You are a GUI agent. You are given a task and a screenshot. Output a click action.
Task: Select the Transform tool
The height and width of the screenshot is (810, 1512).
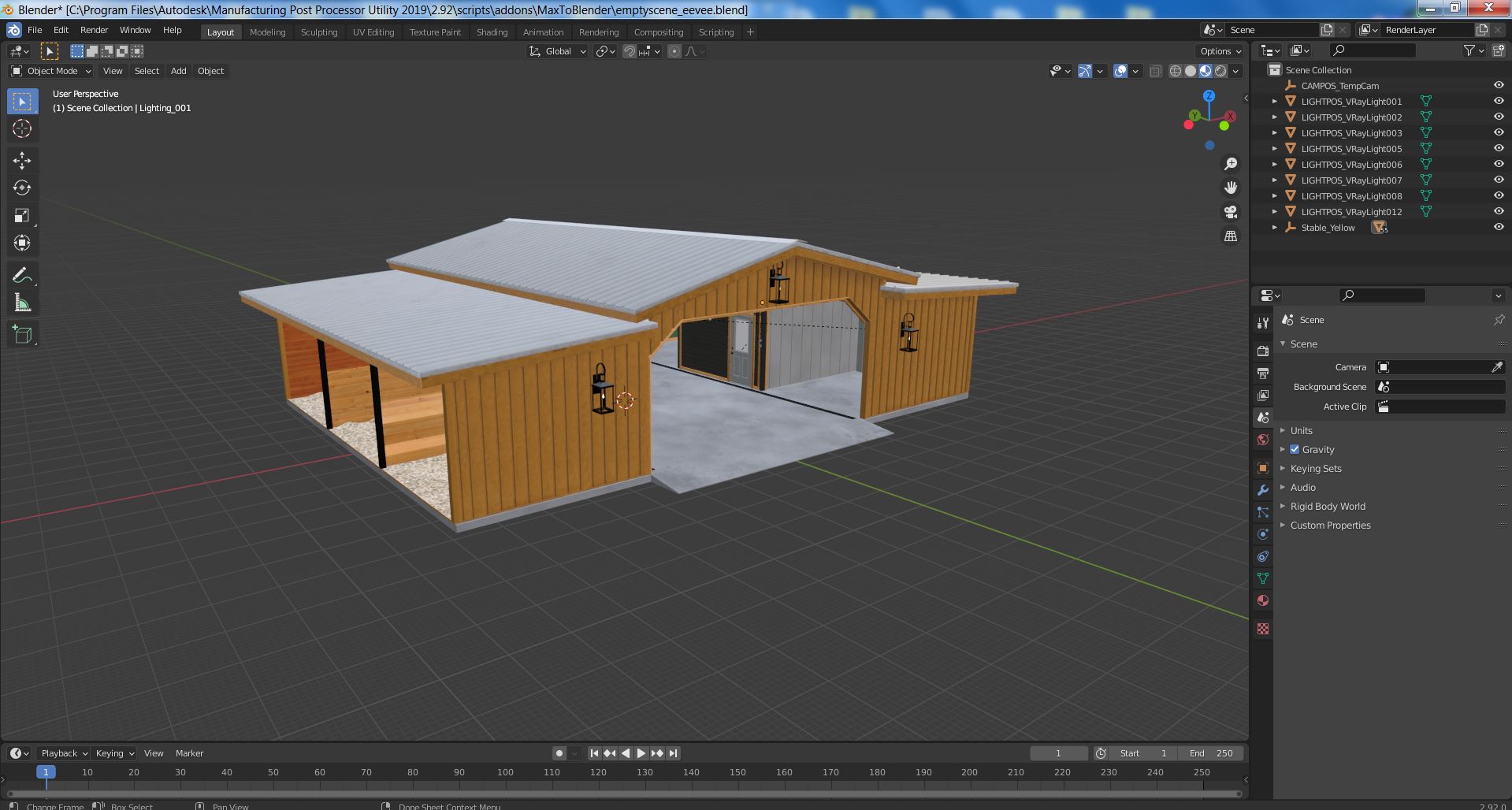point(22,243)
